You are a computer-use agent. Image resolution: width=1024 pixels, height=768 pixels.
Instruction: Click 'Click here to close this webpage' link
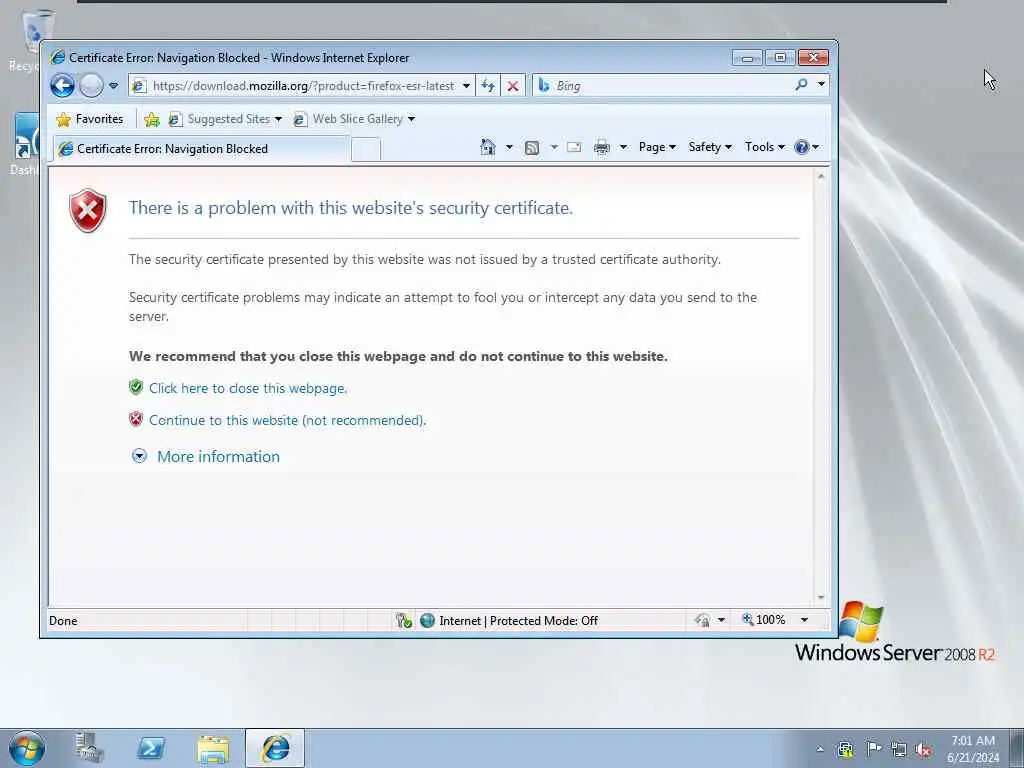pyautogui.click(x=248, y=388)
